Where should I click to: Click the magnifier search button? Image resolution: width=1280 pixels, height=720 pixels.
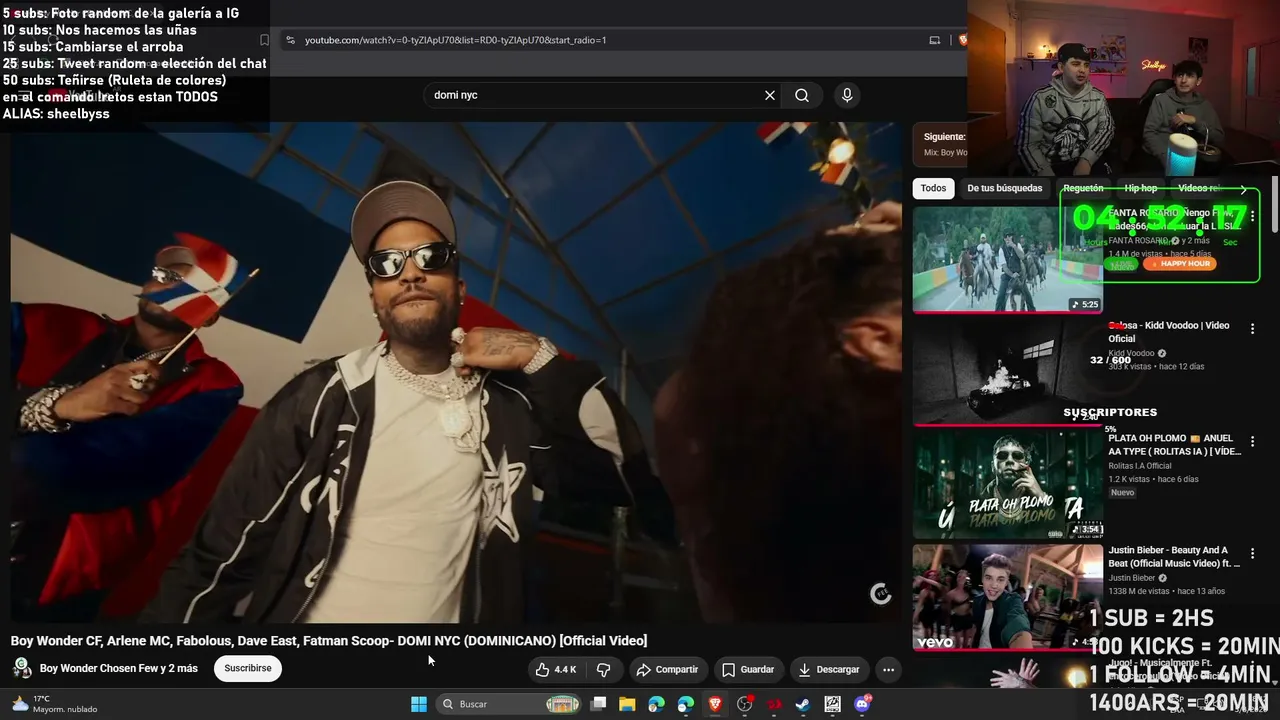point(802,95)
